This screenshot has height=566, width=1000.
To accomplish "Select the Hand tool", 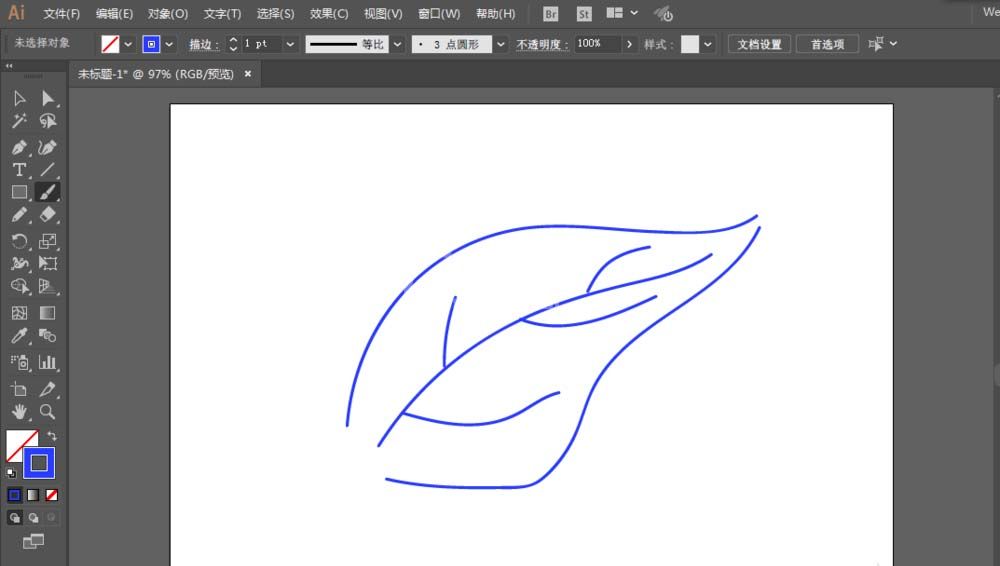I will [x=19, y=412].
